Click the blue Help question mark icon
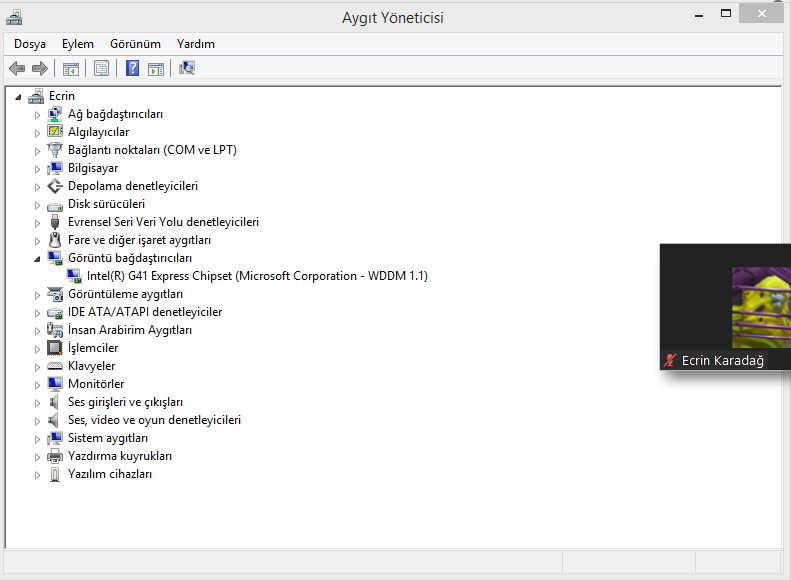 [x=132, y=68]
